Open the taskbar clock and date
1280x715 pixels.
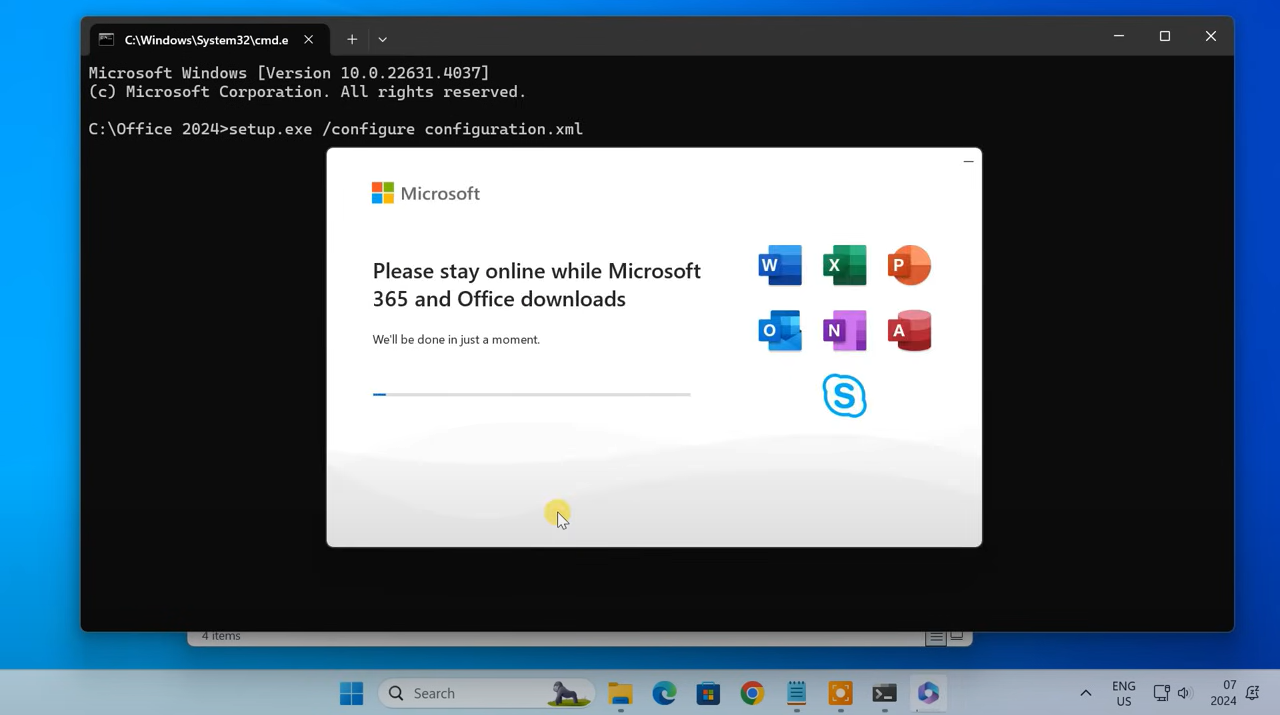click(x=1224, y=693)
